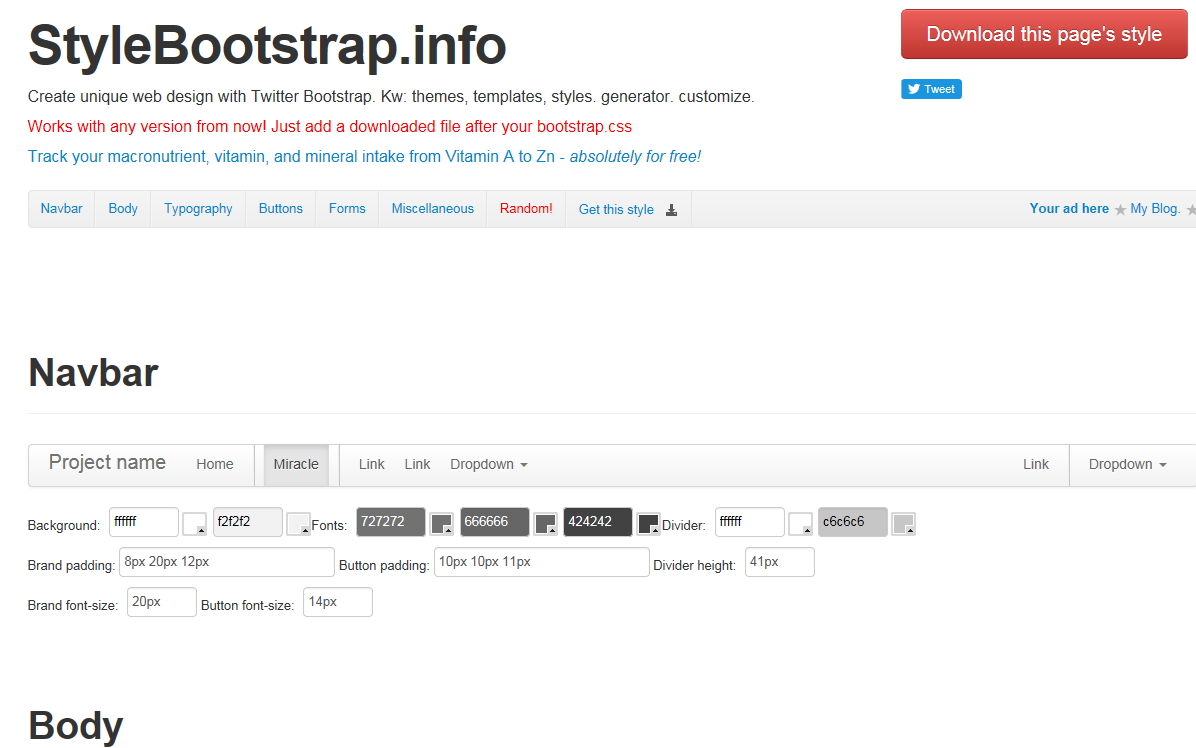Click the right-aligned Link in demo navbar
This screenshot has height=748, width=1196.
[x=1036, y=464]
